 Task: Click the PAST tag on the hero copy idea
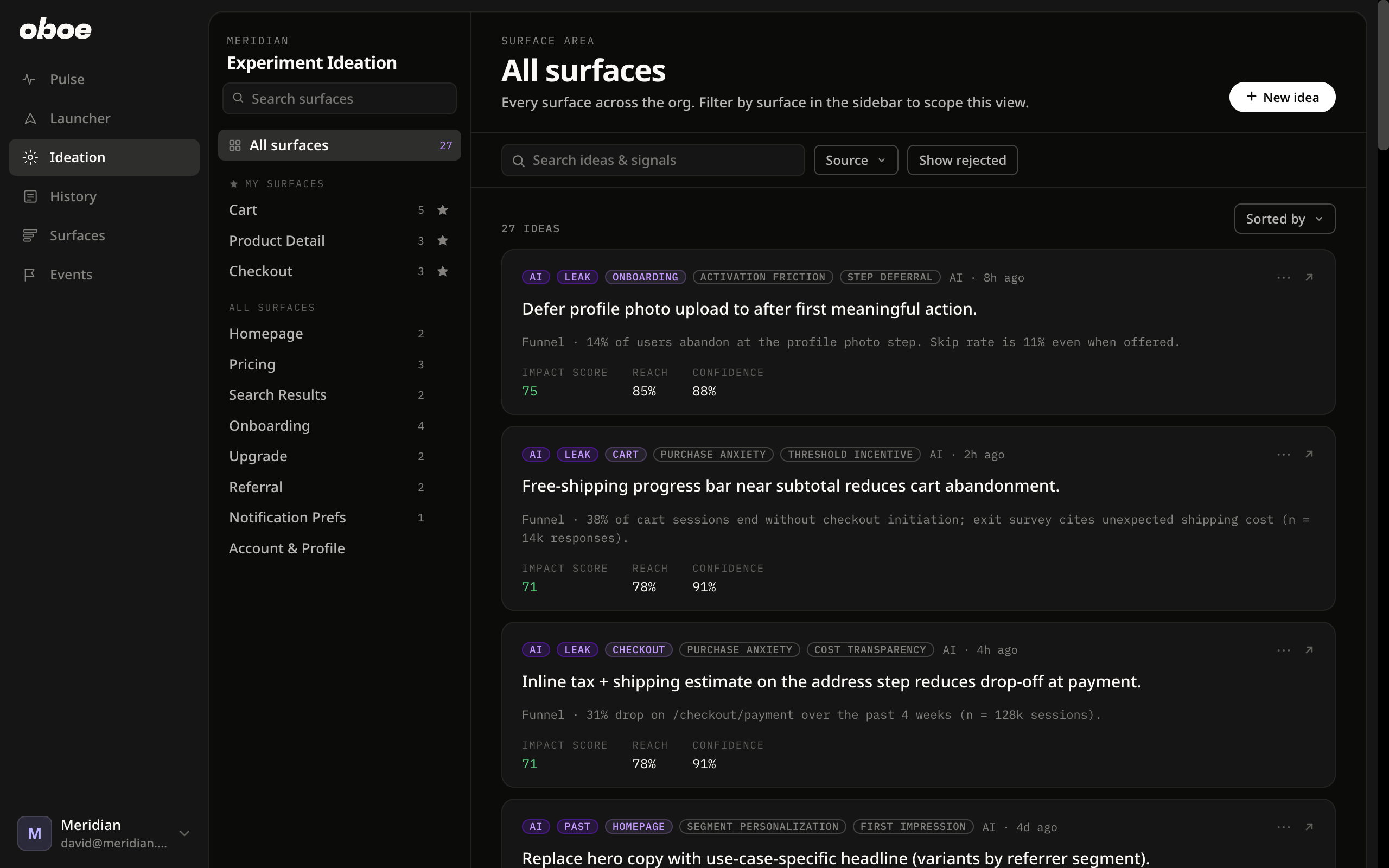tap(577, 827)
